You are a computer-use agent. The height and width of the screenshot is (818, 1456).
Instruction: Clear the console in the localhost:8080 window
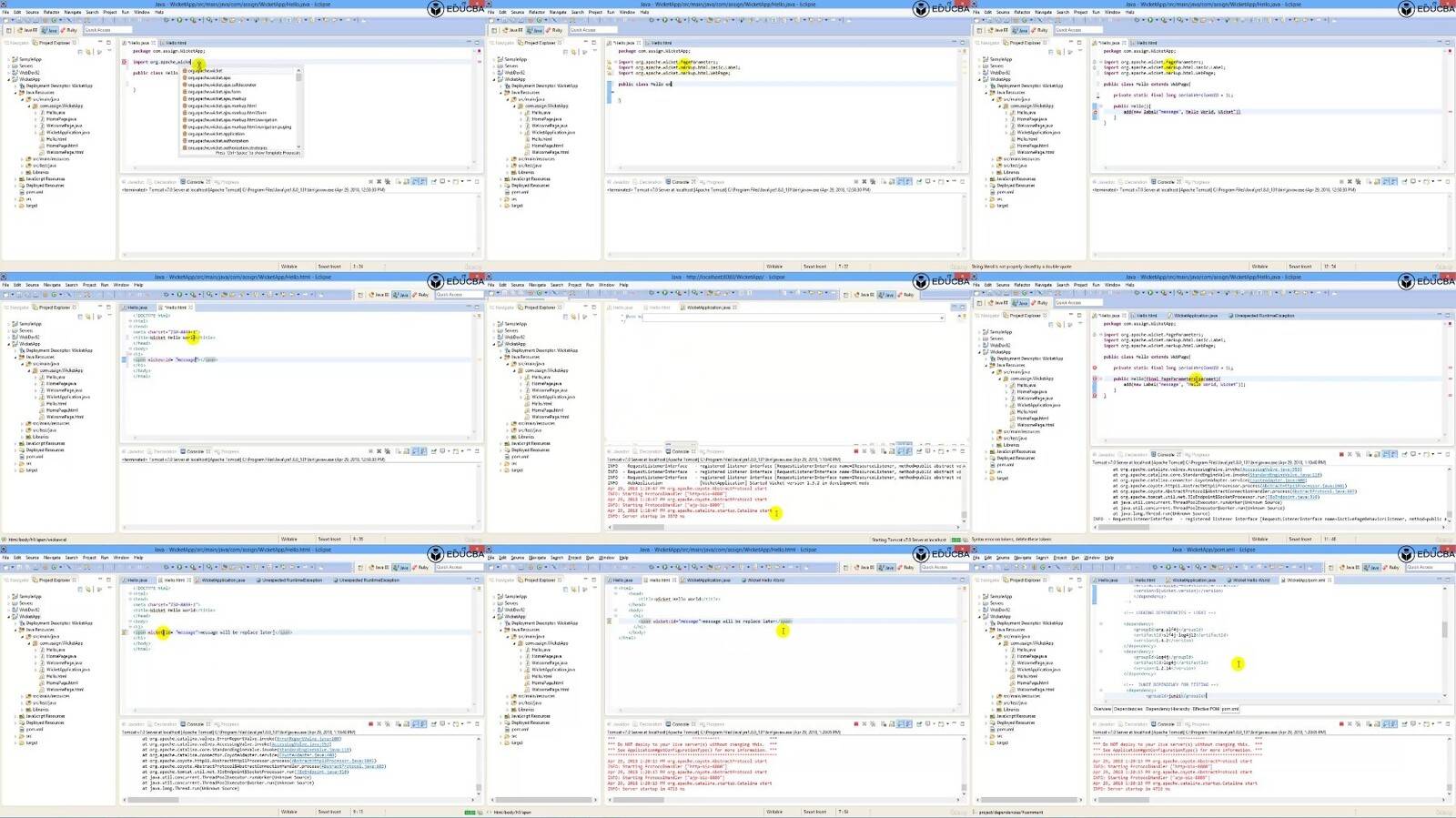tap(883, 451)
